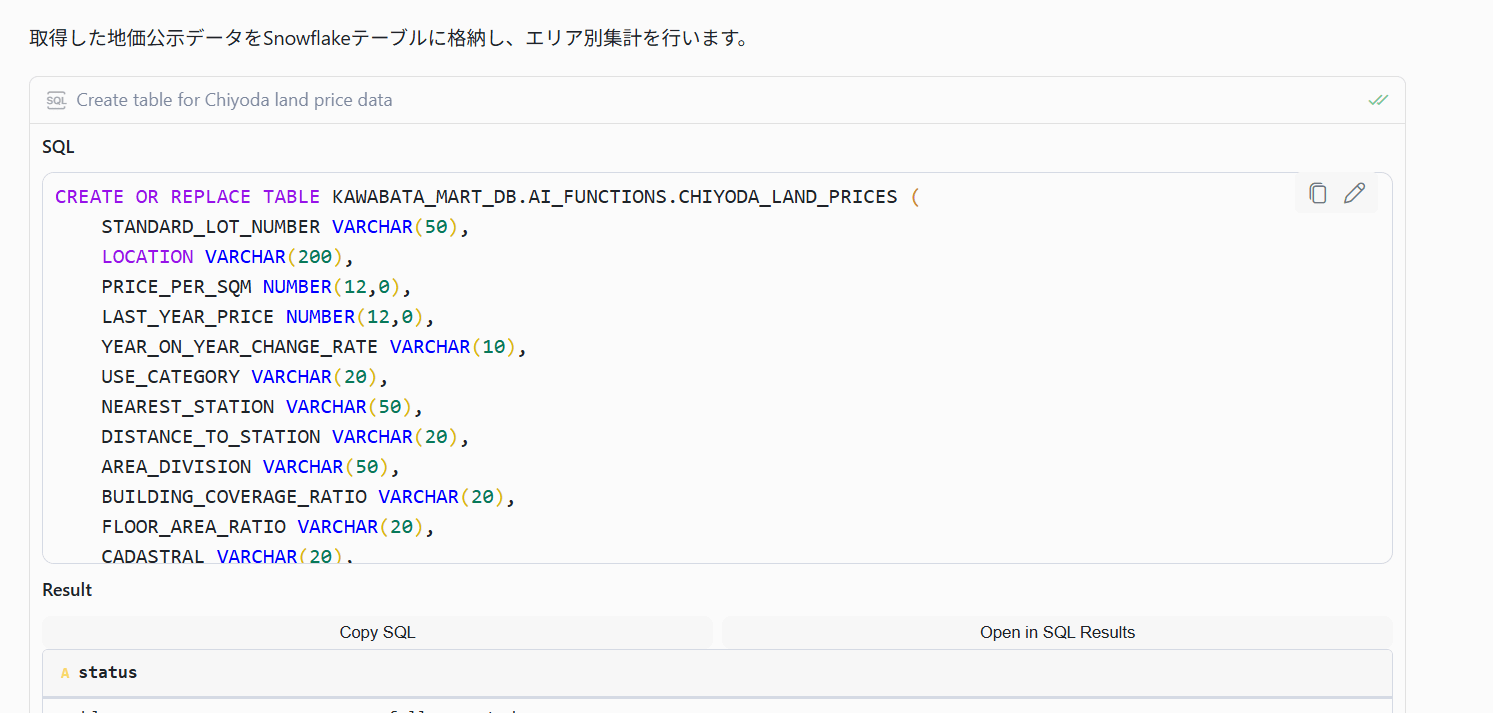1493x713 pixels.
Task: Click the STANDARD_LOT_NUMBER VARCHAR(50) line
Action: 285,227
